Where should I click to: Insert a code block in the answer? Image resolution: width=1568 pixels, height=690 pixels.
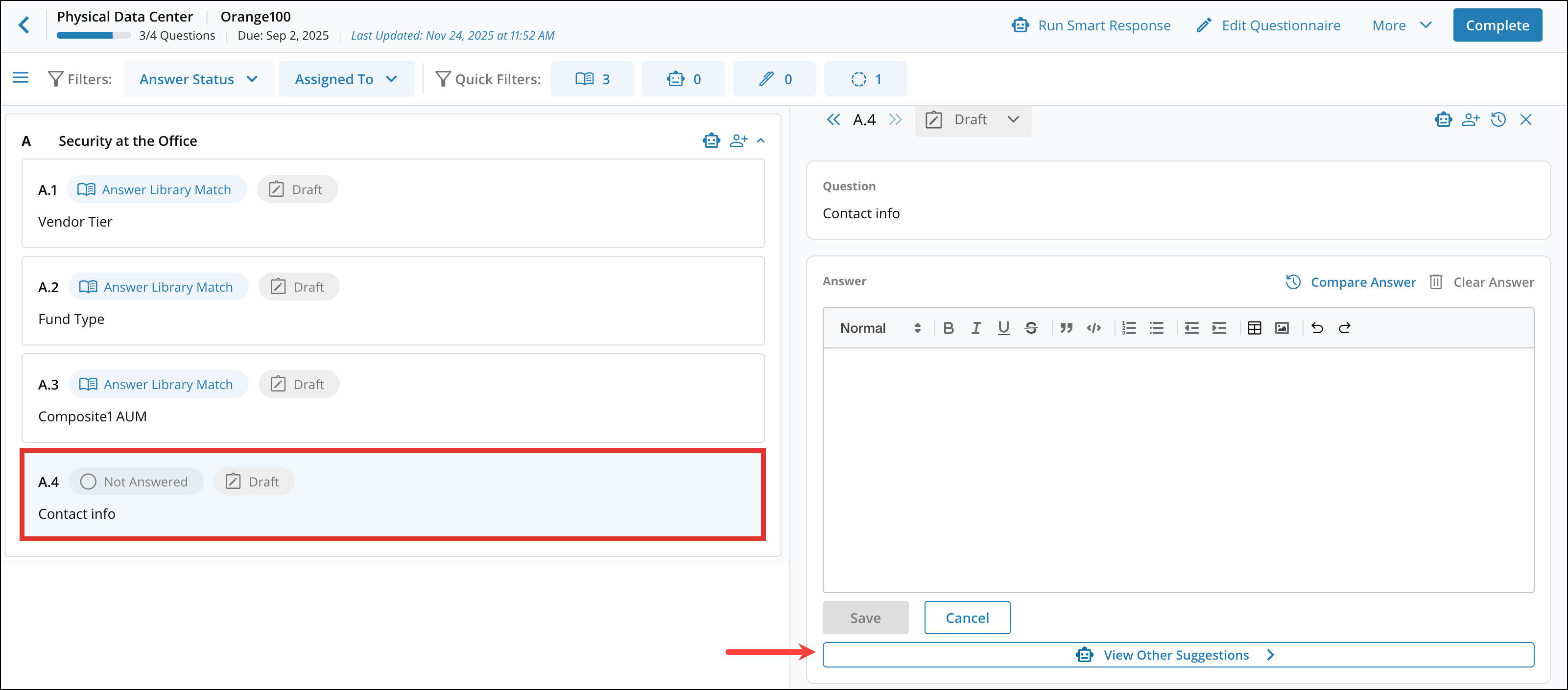point(1094,328)
